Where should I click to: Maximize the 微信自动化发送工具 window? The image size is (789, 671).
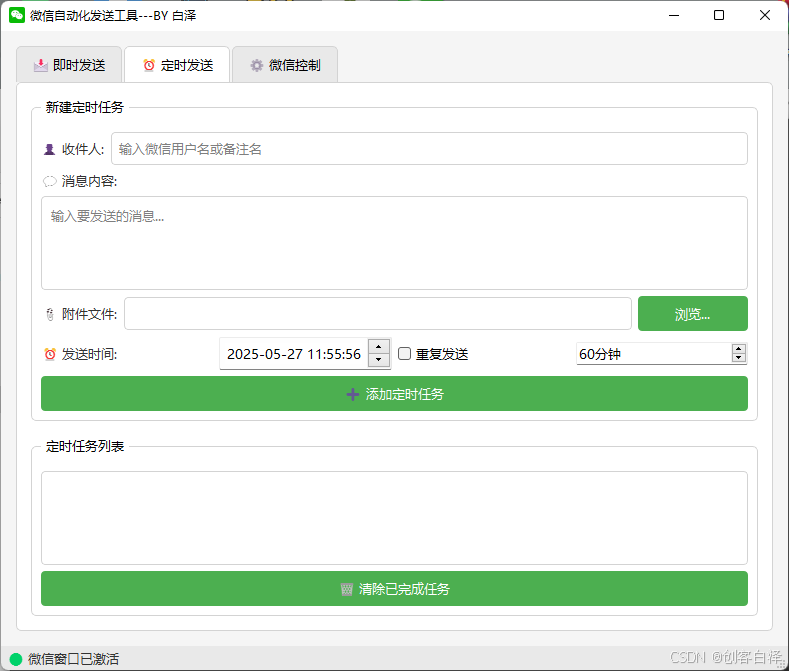[x=719, y=16]
